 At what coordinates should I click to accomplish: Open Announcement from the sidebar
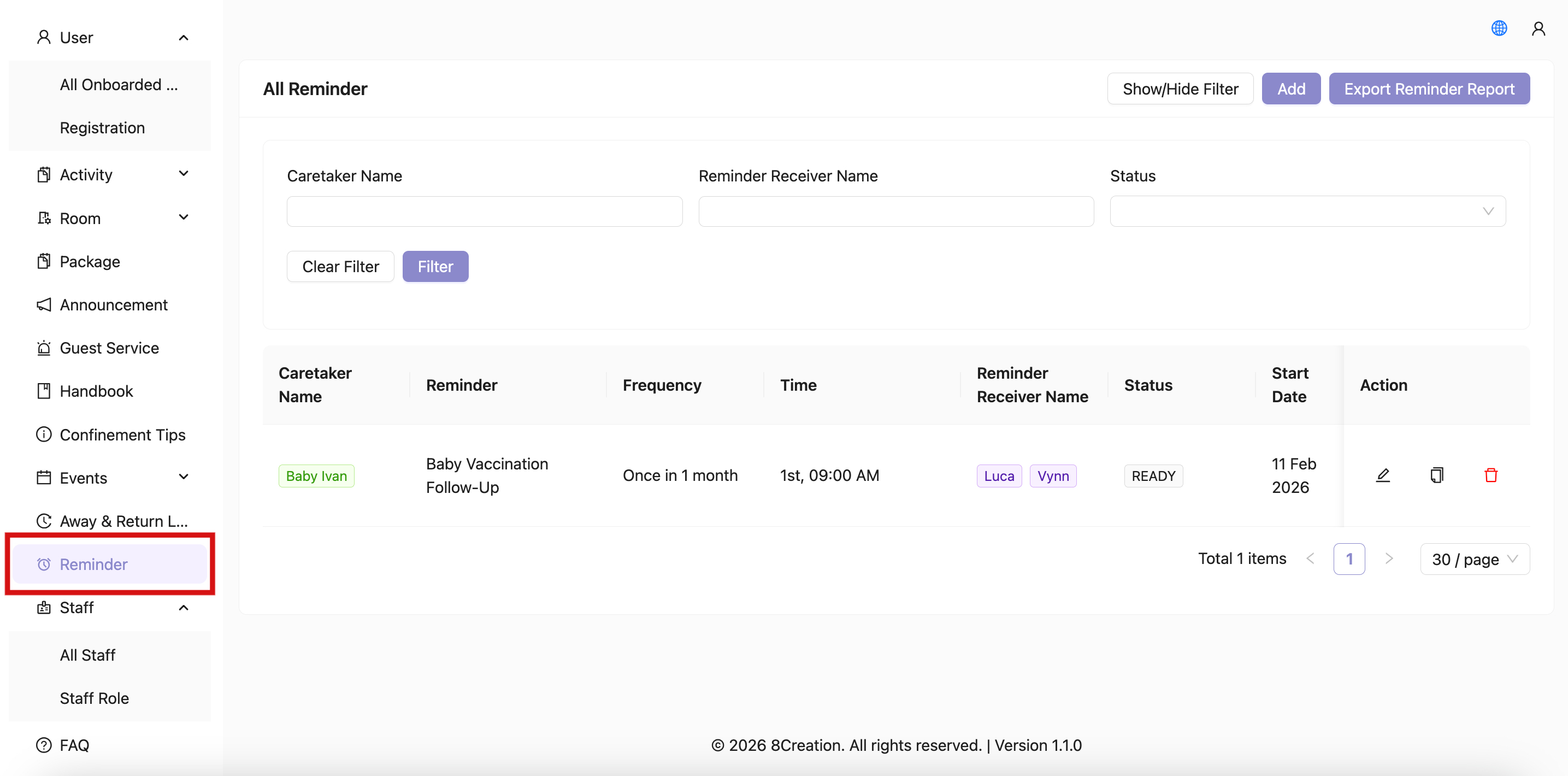coord(113,304)
